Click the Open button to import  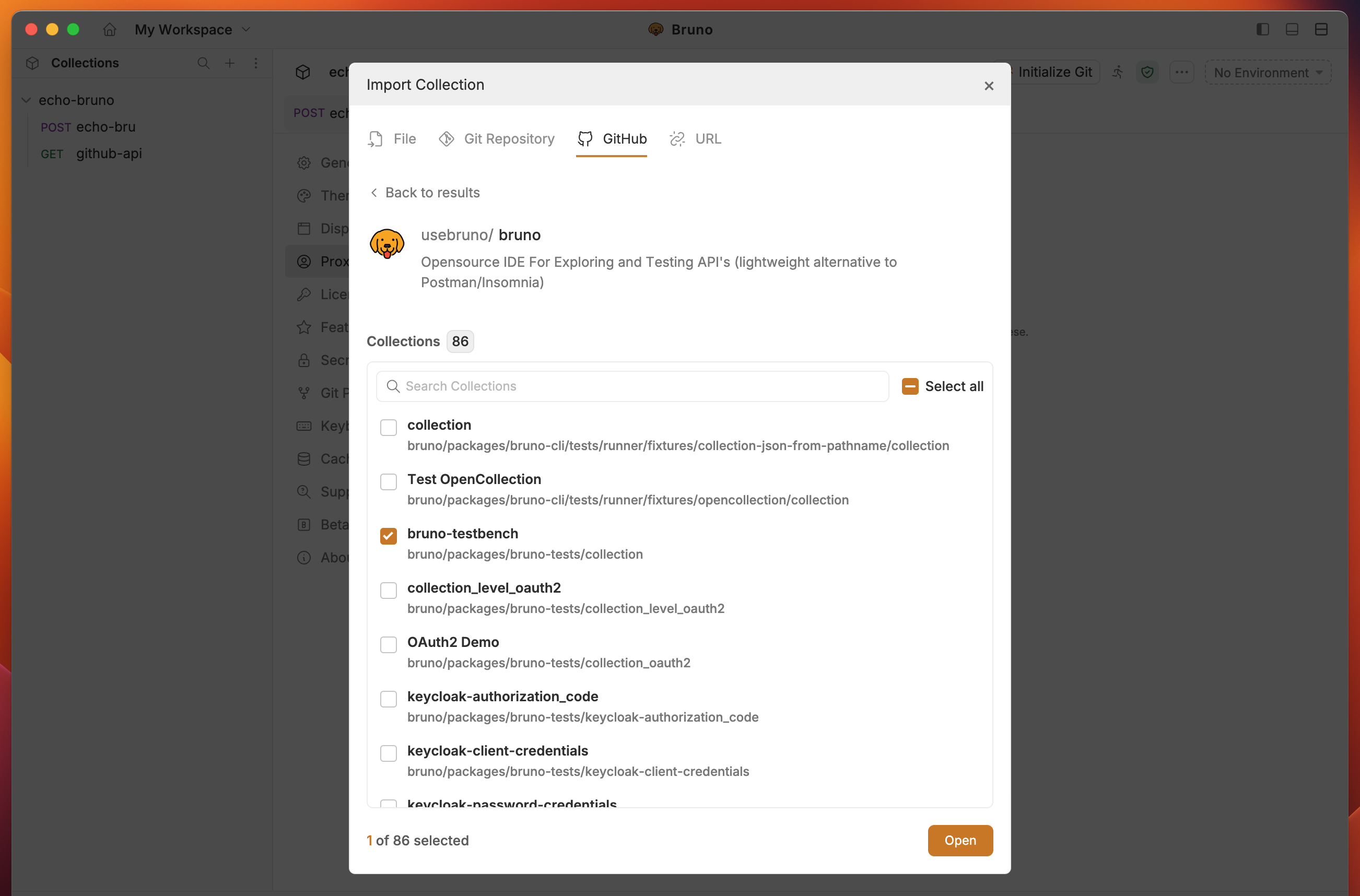(x=960, y=840)
